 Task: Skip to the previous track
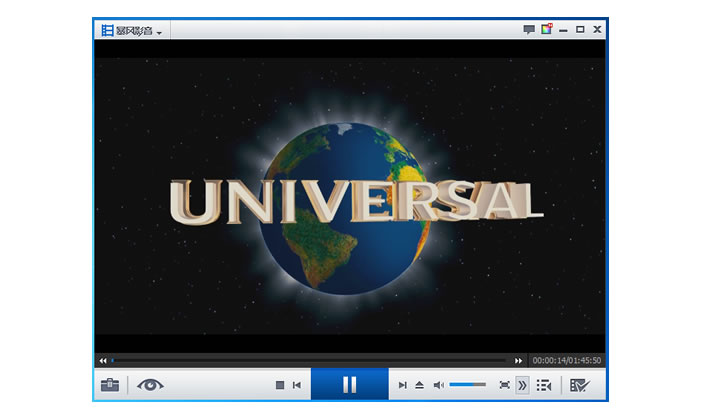click(297, 385)
